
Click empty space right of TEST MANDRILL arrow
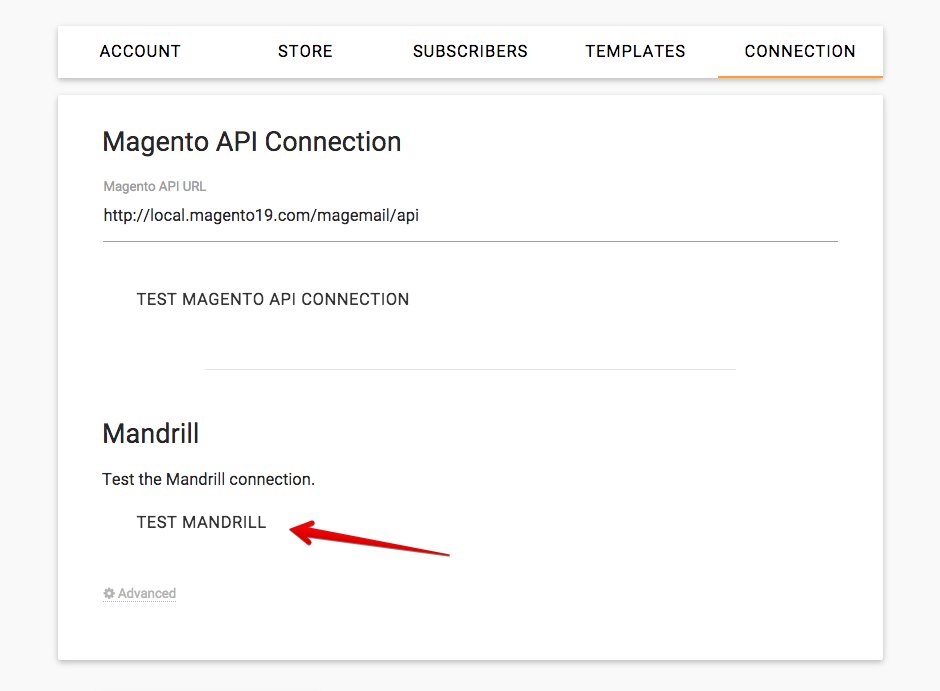click(650, 530)
